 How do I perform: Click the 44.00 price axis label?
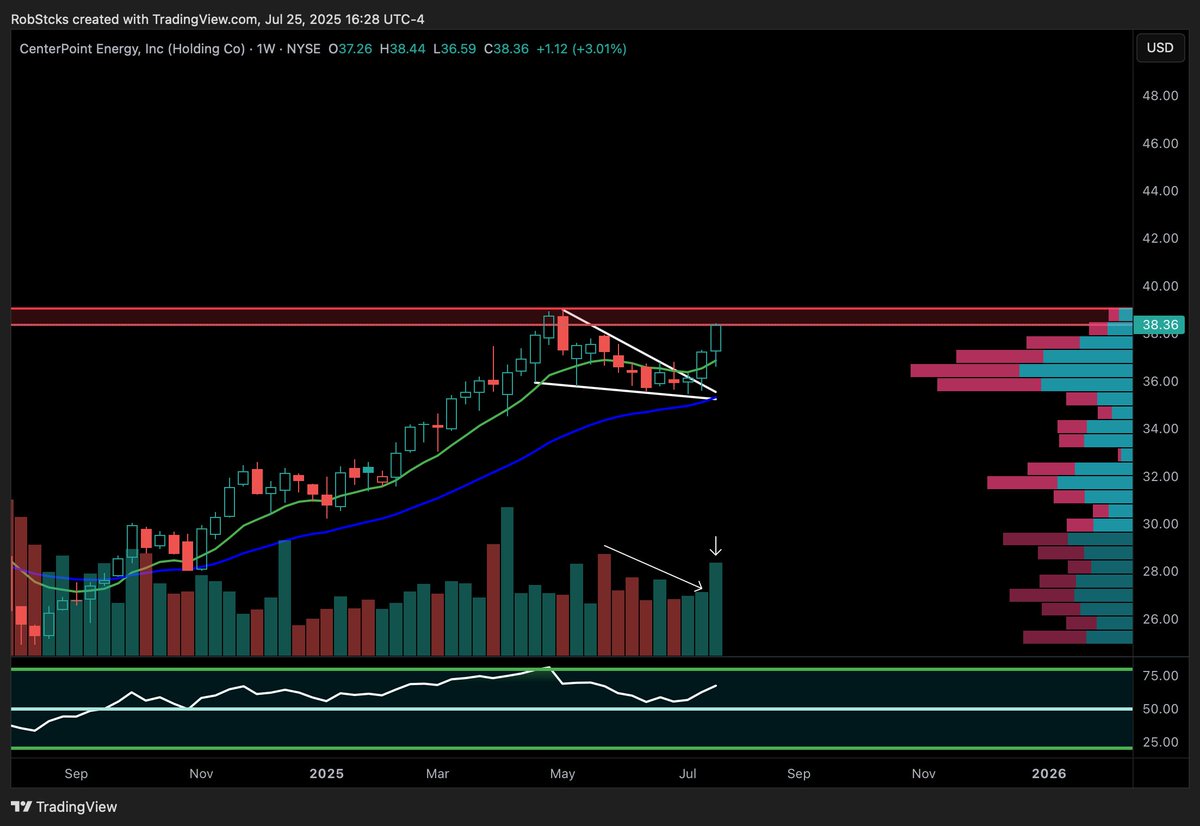pos(1160,191)
